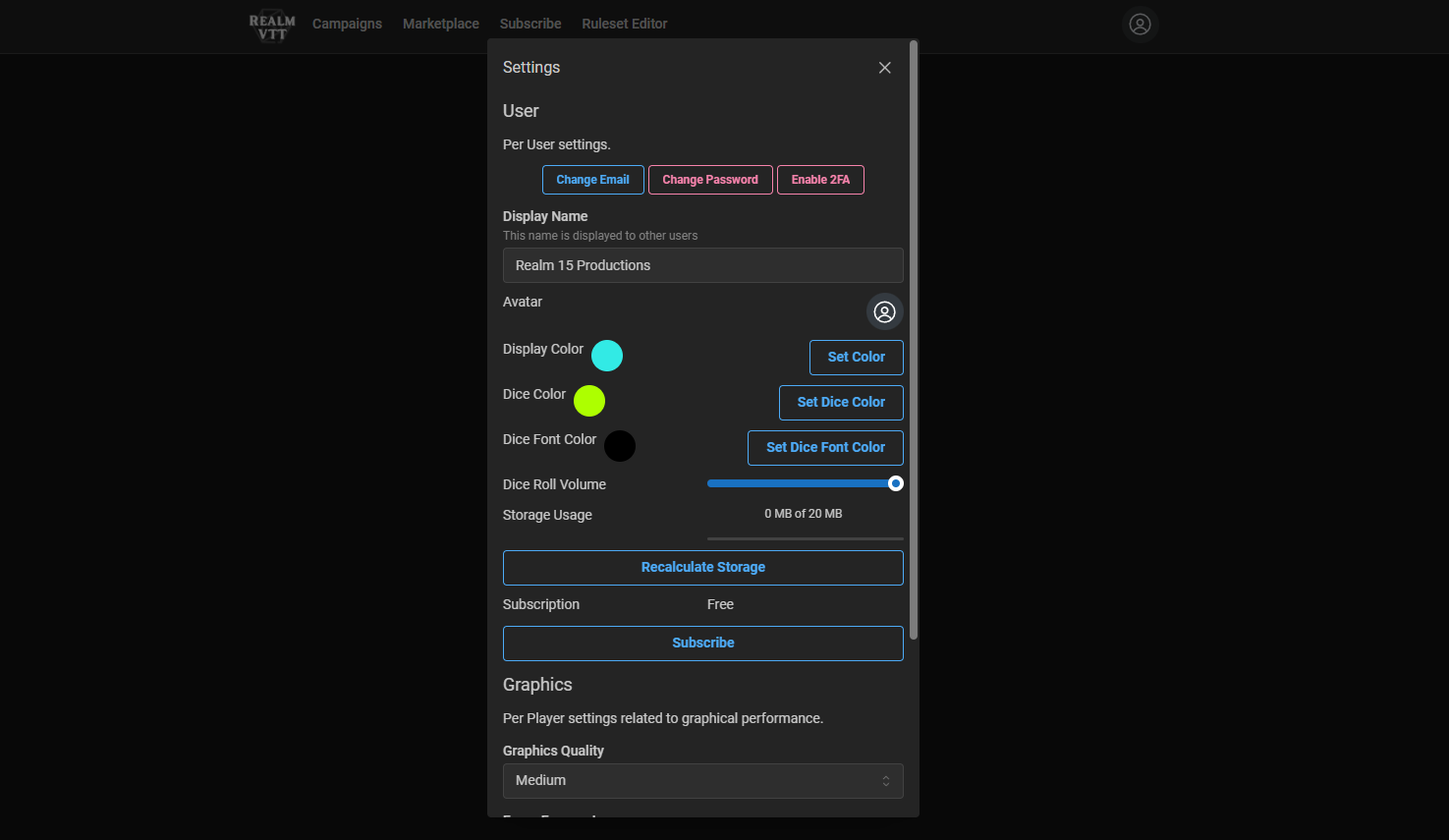
Task: Open the Subscribe nav link
Action: 530,24
